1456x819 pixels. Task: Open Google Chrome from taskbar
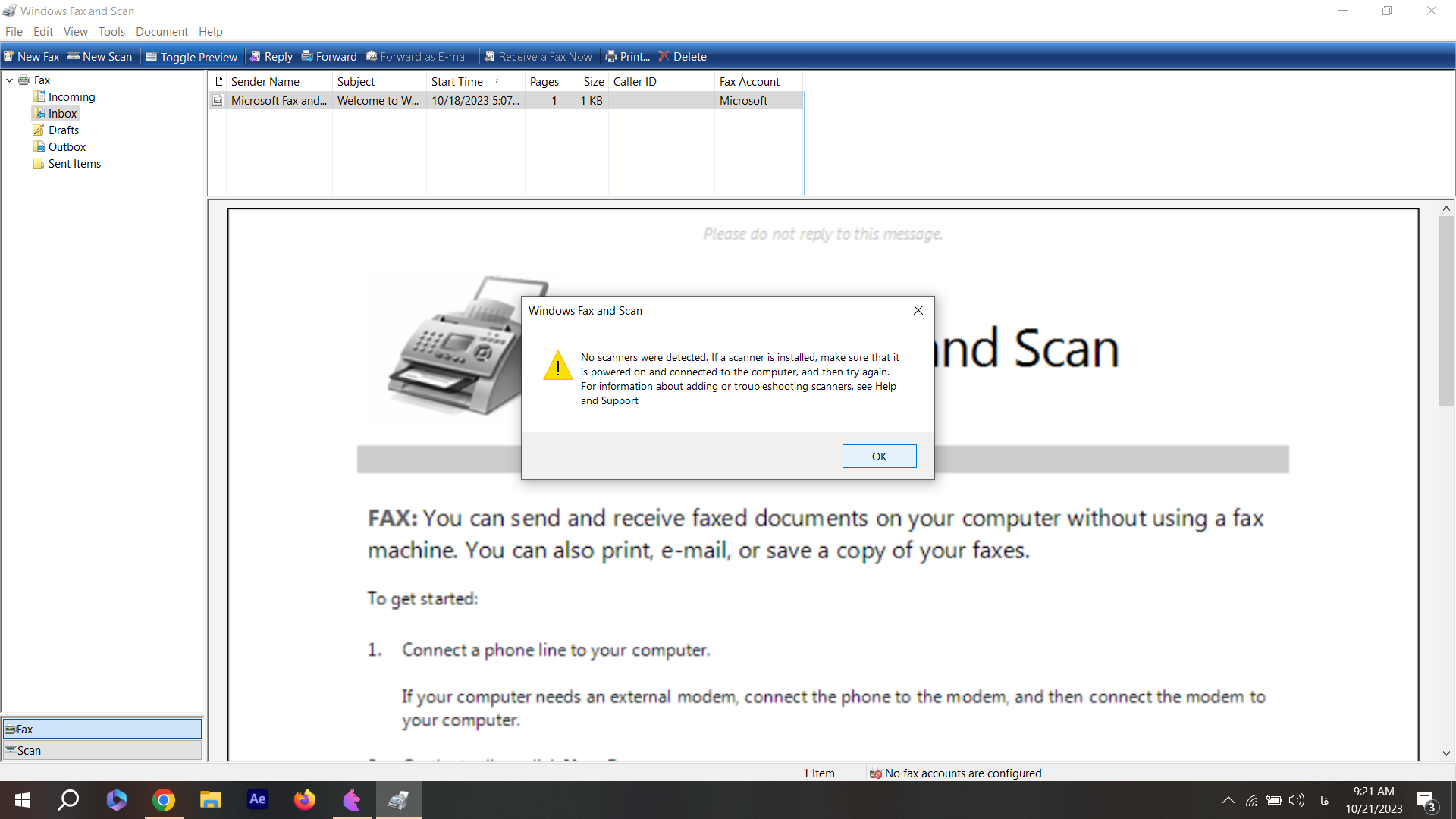(x=164, y=800)
